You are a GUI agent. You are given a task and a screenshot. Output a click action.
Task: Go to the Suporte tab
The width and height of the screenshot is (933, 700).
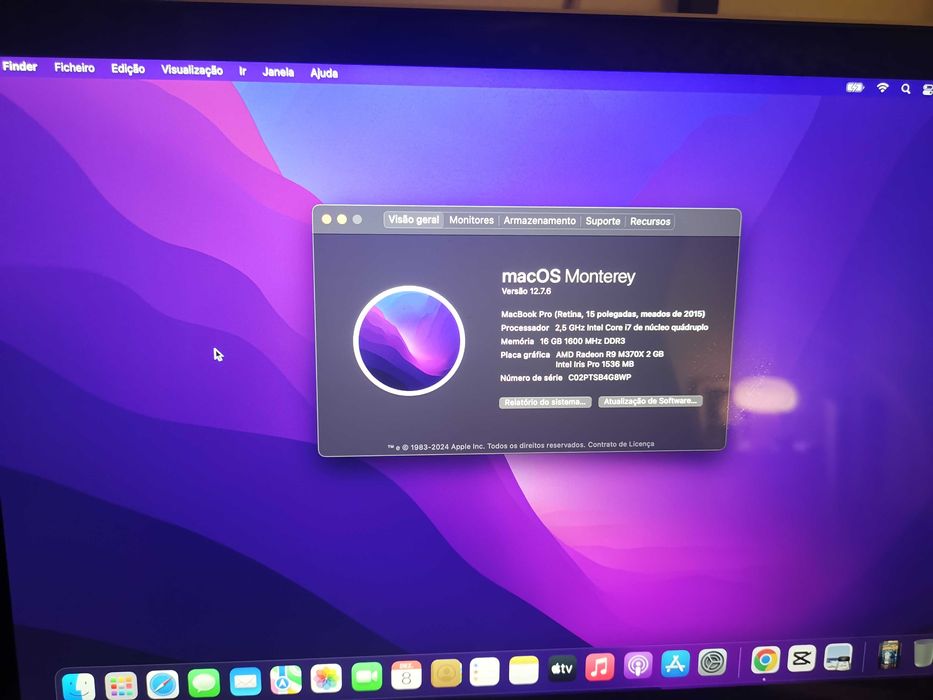[x=603, y=221]
